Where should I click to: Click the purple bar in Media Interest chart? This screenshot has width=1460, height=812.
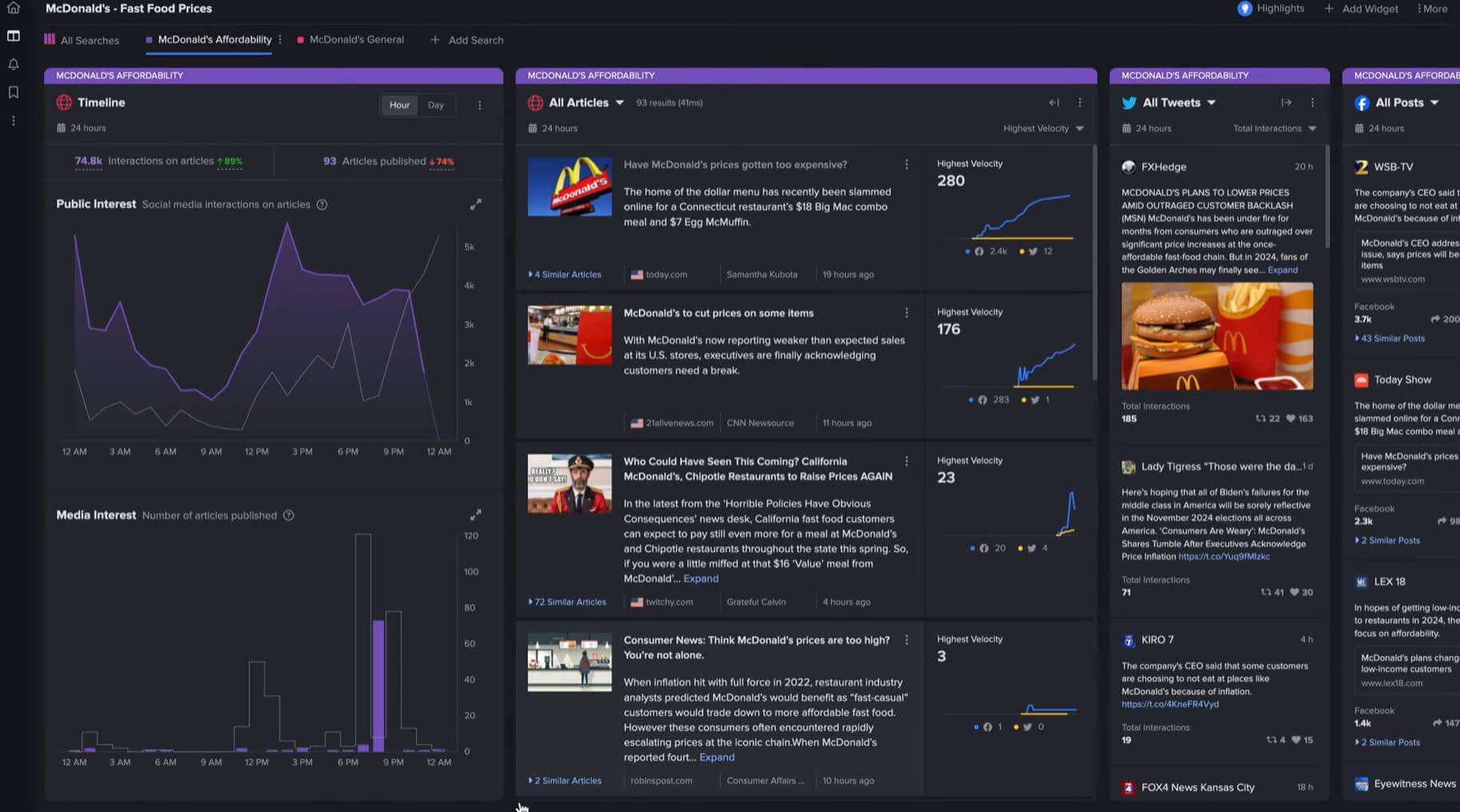tap(379, 686)
